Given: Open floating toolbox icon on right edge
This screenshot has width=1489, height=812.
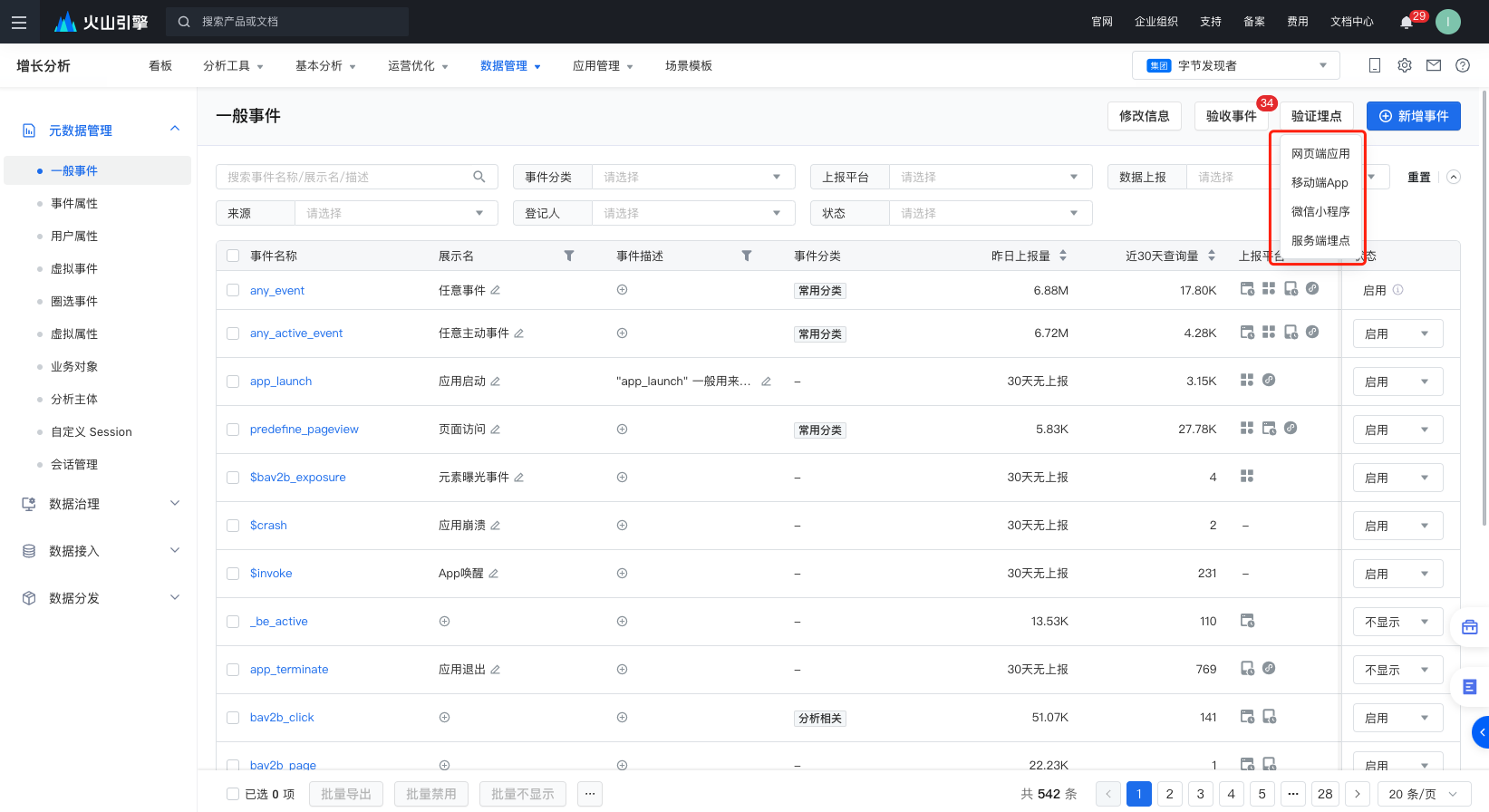Looking at the screenshot, I should 1470,627.
